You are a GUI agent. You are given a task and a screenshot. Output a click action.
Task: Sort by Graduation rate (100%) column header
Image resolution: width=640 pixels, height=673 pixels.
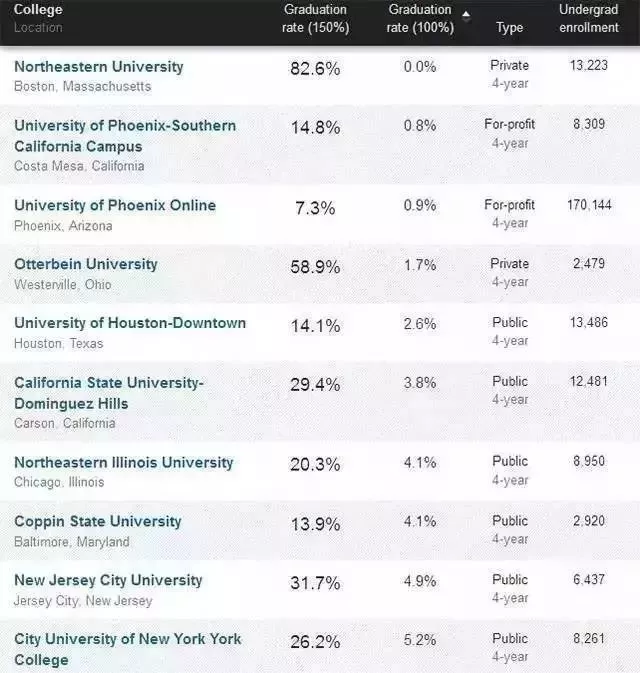[420, 18]
